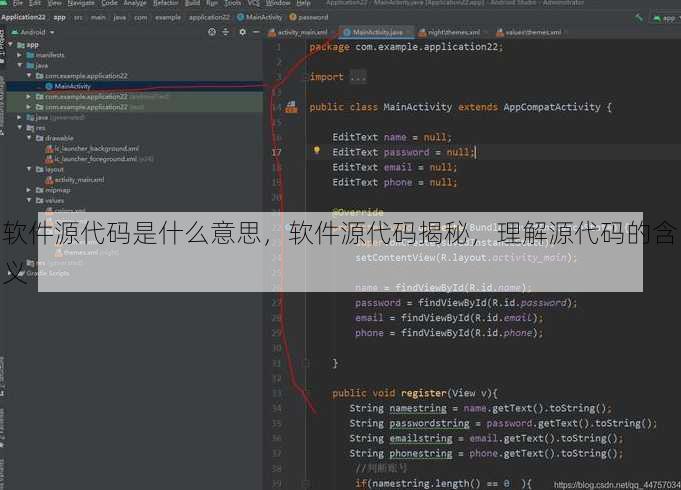Collapse the app module node arrow
The height and width of the screenshot is (490, 681).
(11, 44)
